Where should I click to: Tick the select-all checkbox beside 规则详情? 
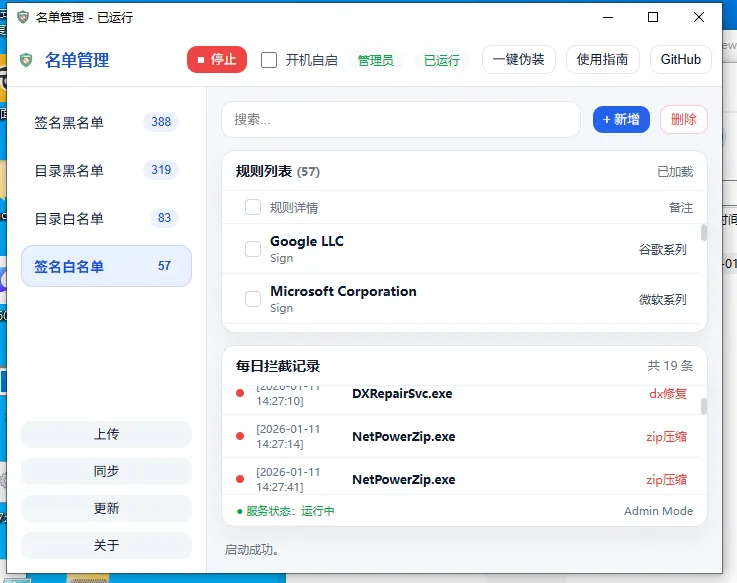point(253,207)
